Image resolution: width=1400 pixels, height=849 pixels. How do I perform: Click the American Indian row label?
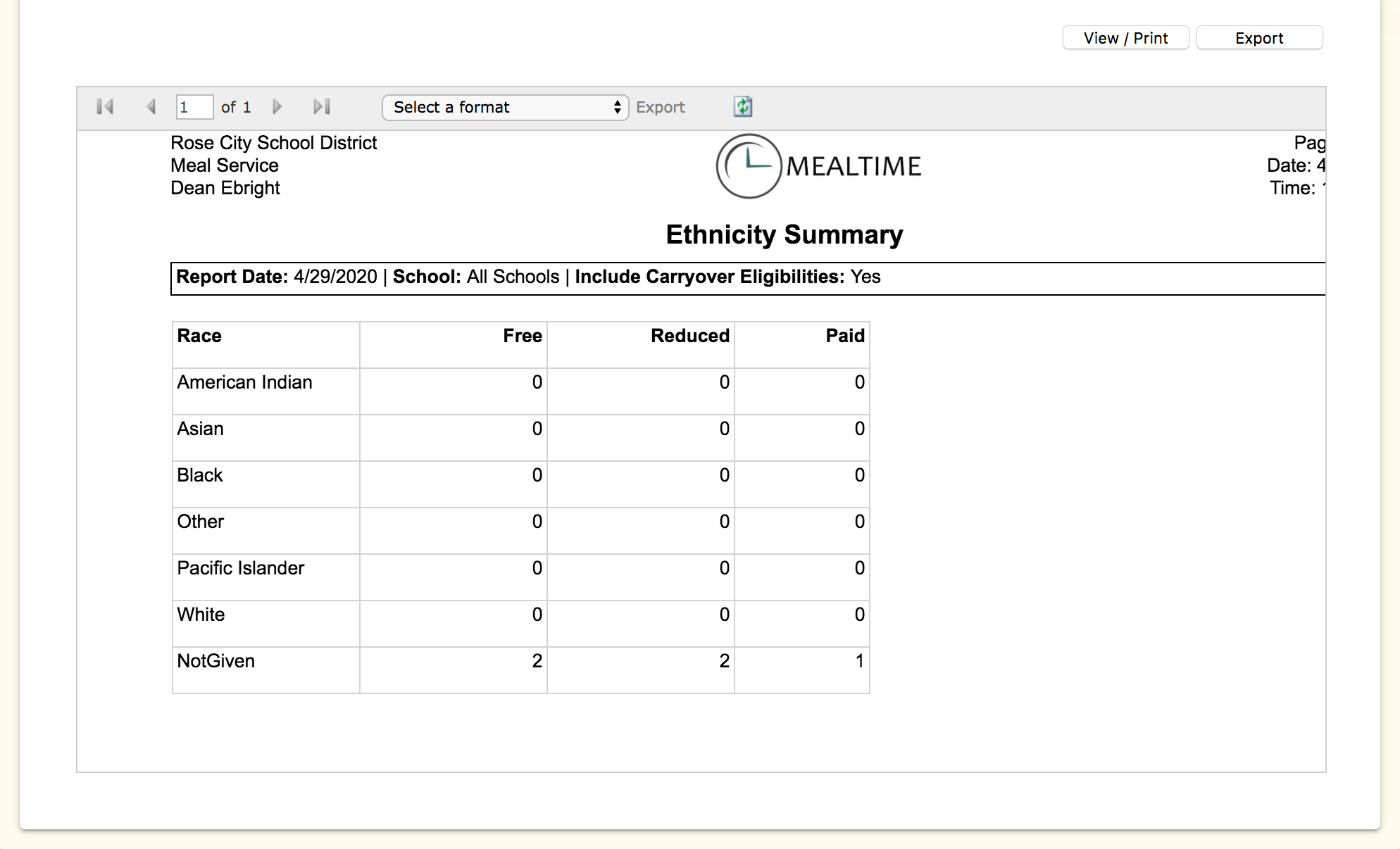(244, 382)
